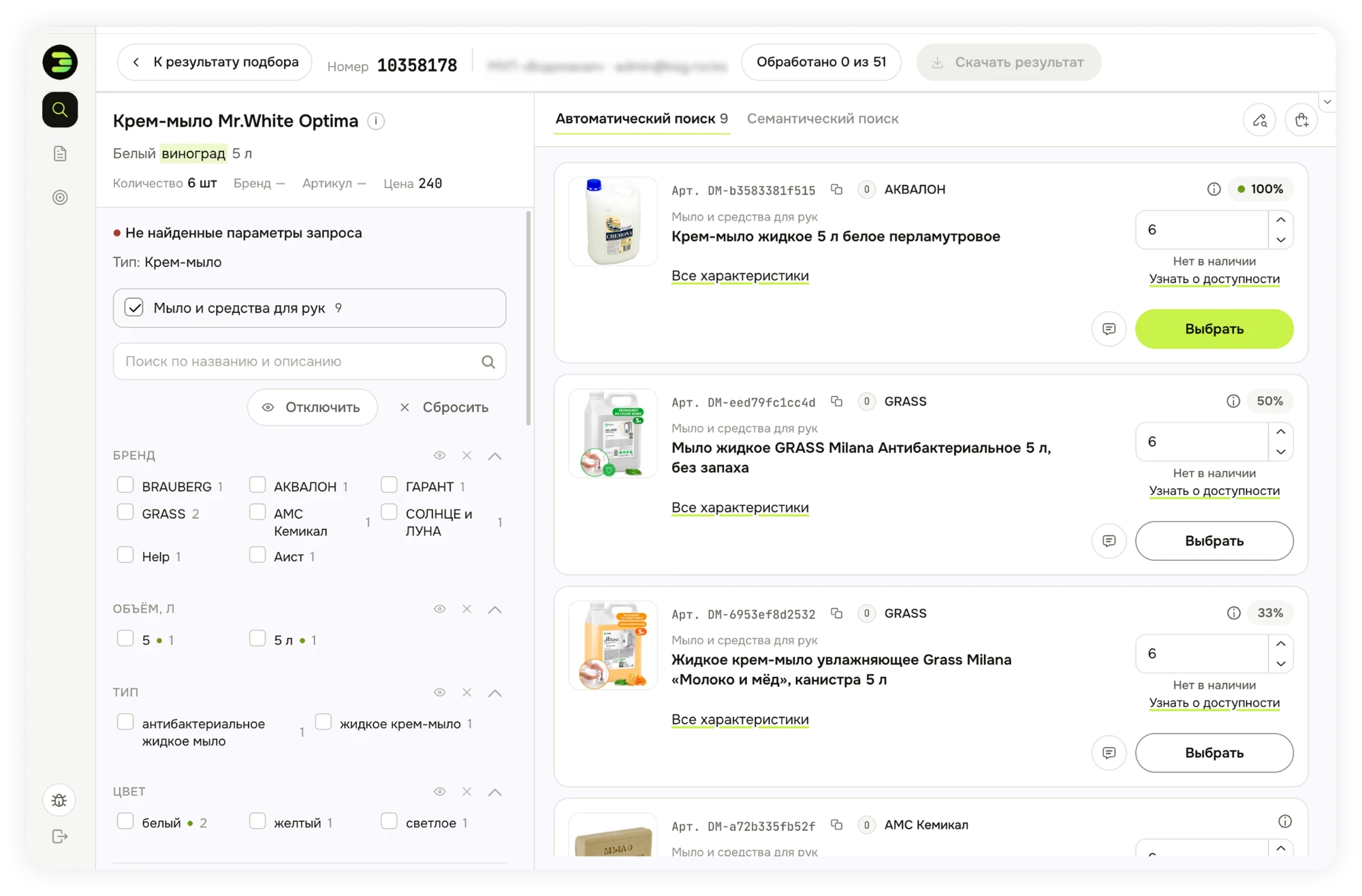The image size is (1362, 896).
Task: Open thumbnail of the GRASS Молоко и мёд product
Action: (x=613, y=645)
